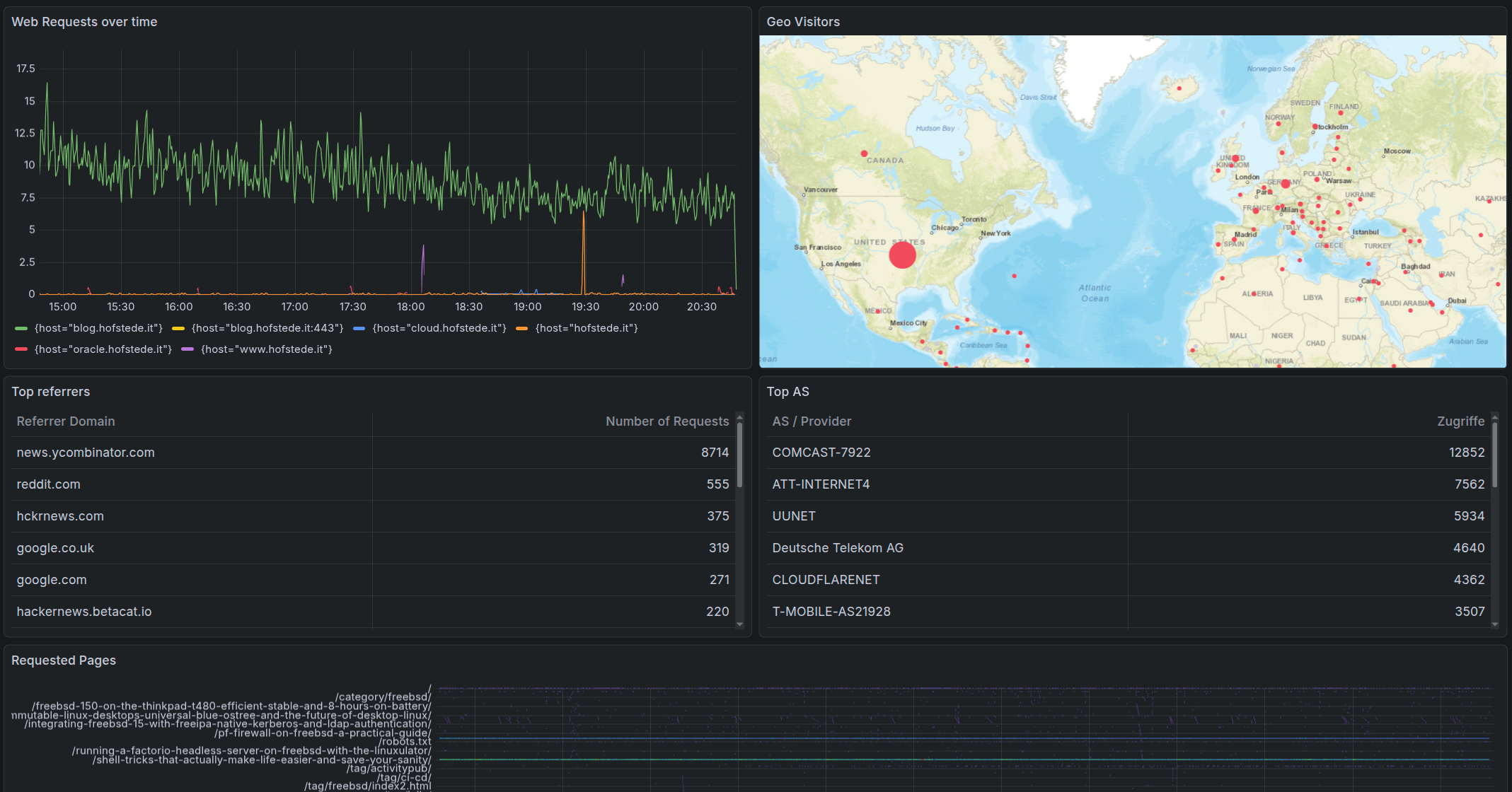Click the scroll-up arrow in Top referrers table
Screen dimensions: 1512x792
click(739, 417)
